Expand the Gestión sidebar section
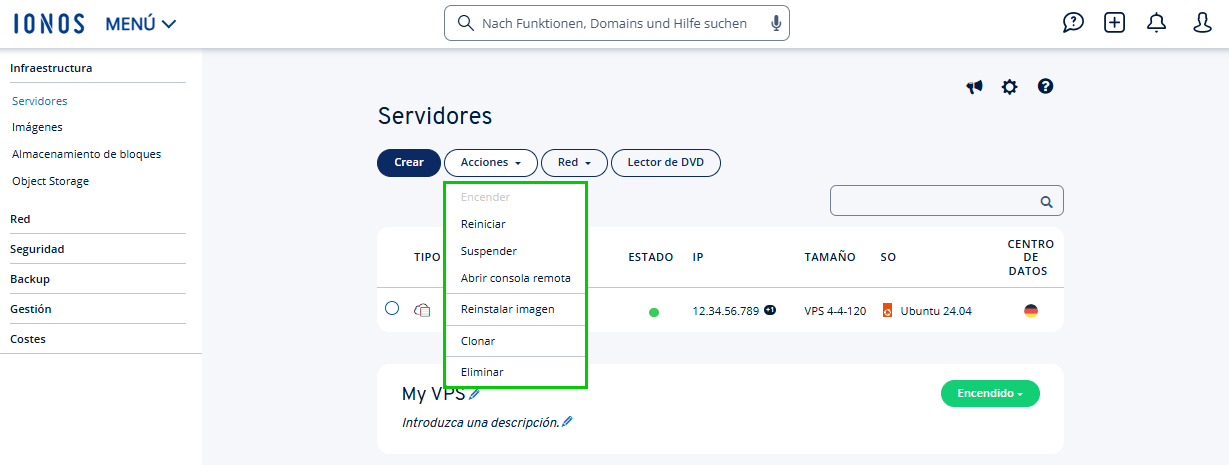Screen dimensions: 1229x465 point(31,309)
